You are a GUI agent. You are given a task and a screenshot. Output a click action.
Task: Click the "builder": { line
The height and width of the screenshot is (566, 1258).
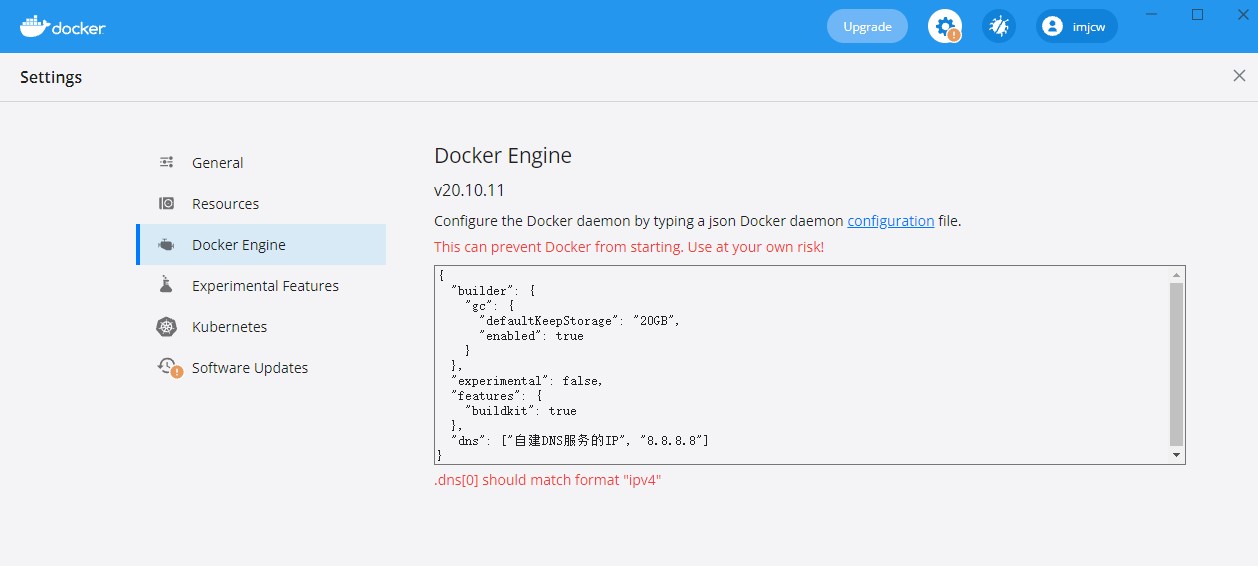(493, 291)
